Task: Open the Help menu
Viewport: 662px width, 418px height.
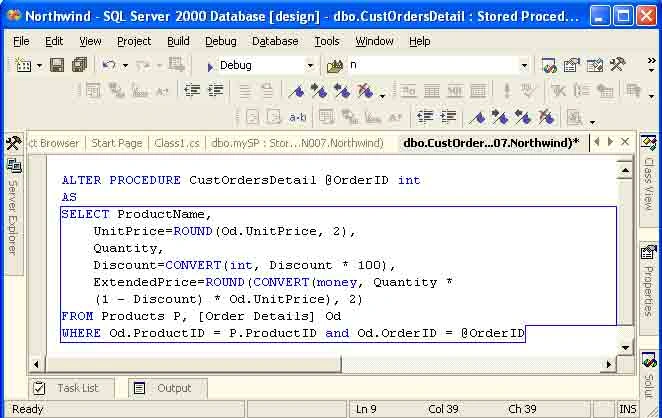Action: pyautogui.click(x=420, y=41)
